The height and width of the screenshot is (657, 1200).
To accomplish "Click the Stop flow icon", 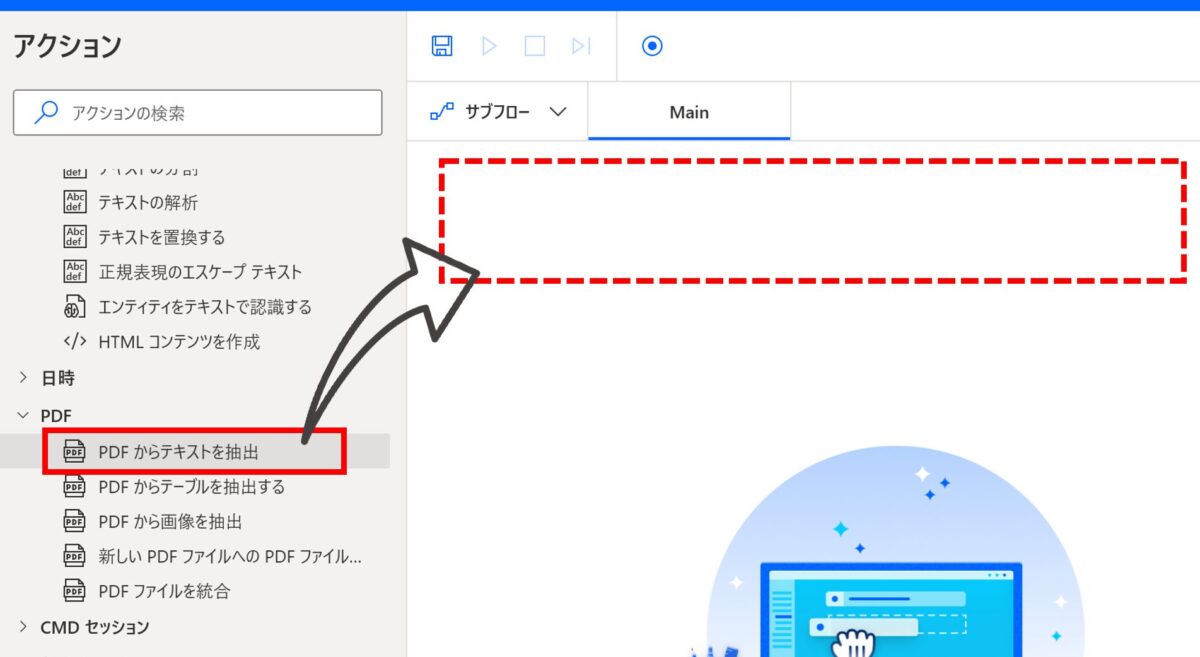I will click(534, 46).
